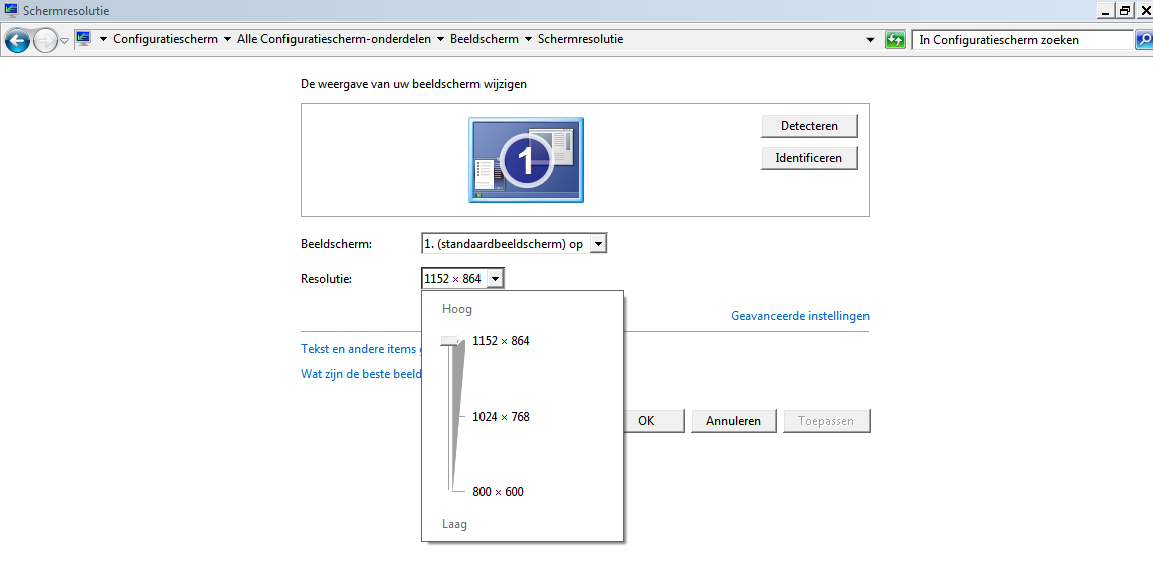Go back with the Back arrow button
Screen dimensions: 1153x562
pyautogui.click(x=17, y=40)
